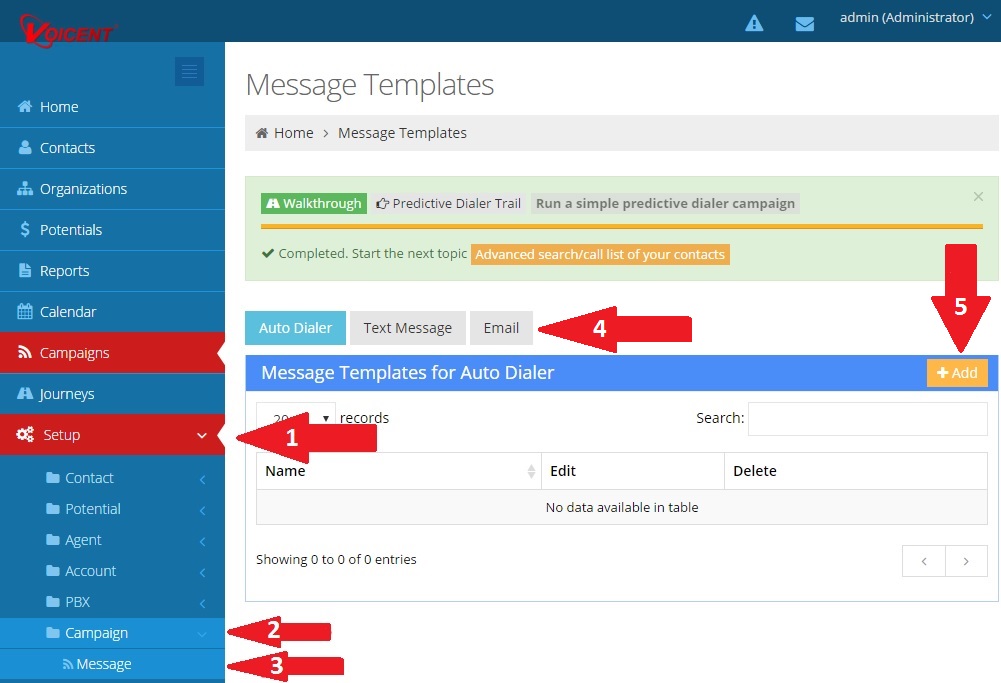The image size is (1001, 683).
Task: Open the records per page dropdown
Action: point(296,419)
